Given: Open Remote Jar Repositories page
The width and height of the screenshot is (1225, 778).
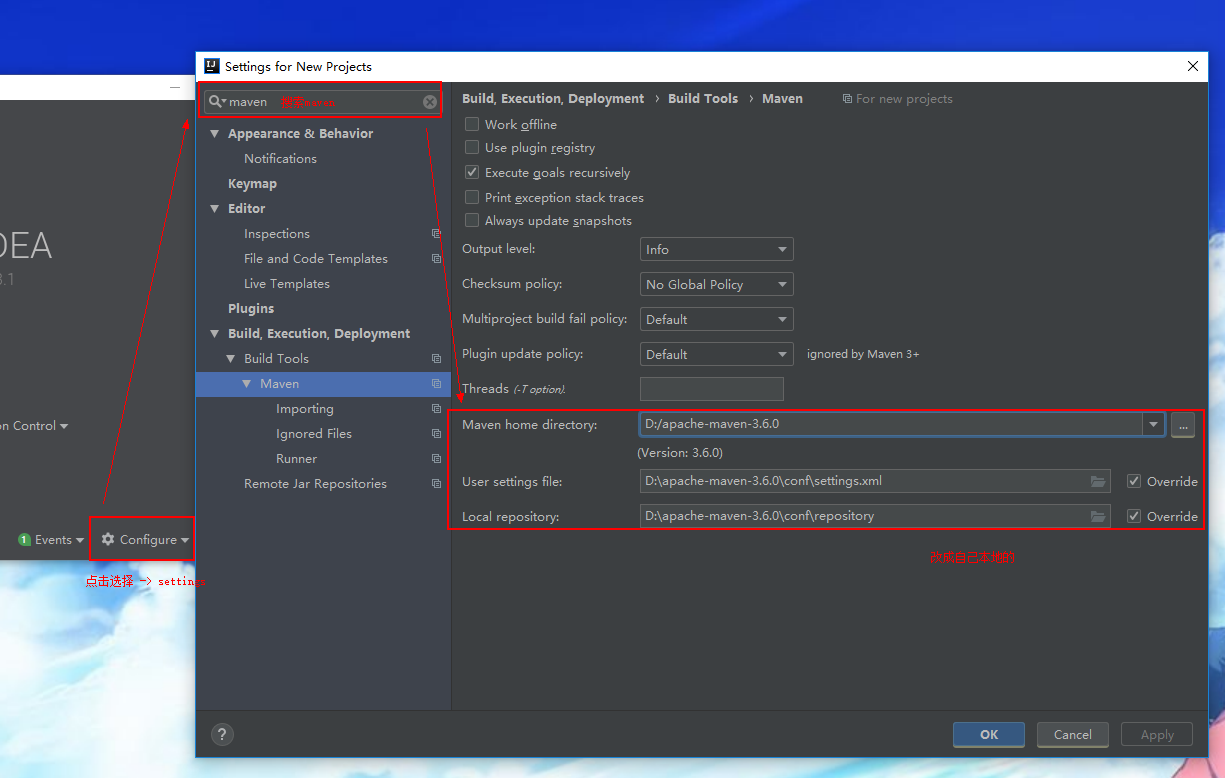Looking at the screenshot, I should click(x=315, y=484).
